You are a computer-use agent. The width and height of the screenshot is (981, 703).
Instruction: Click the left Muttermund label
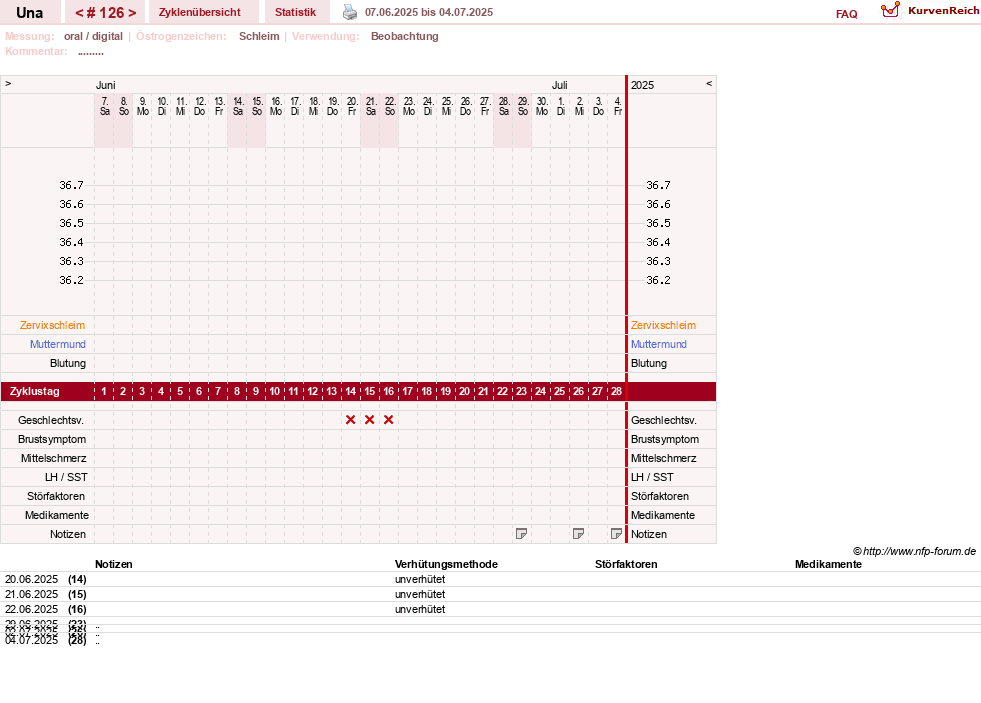[x=58, y=344]
